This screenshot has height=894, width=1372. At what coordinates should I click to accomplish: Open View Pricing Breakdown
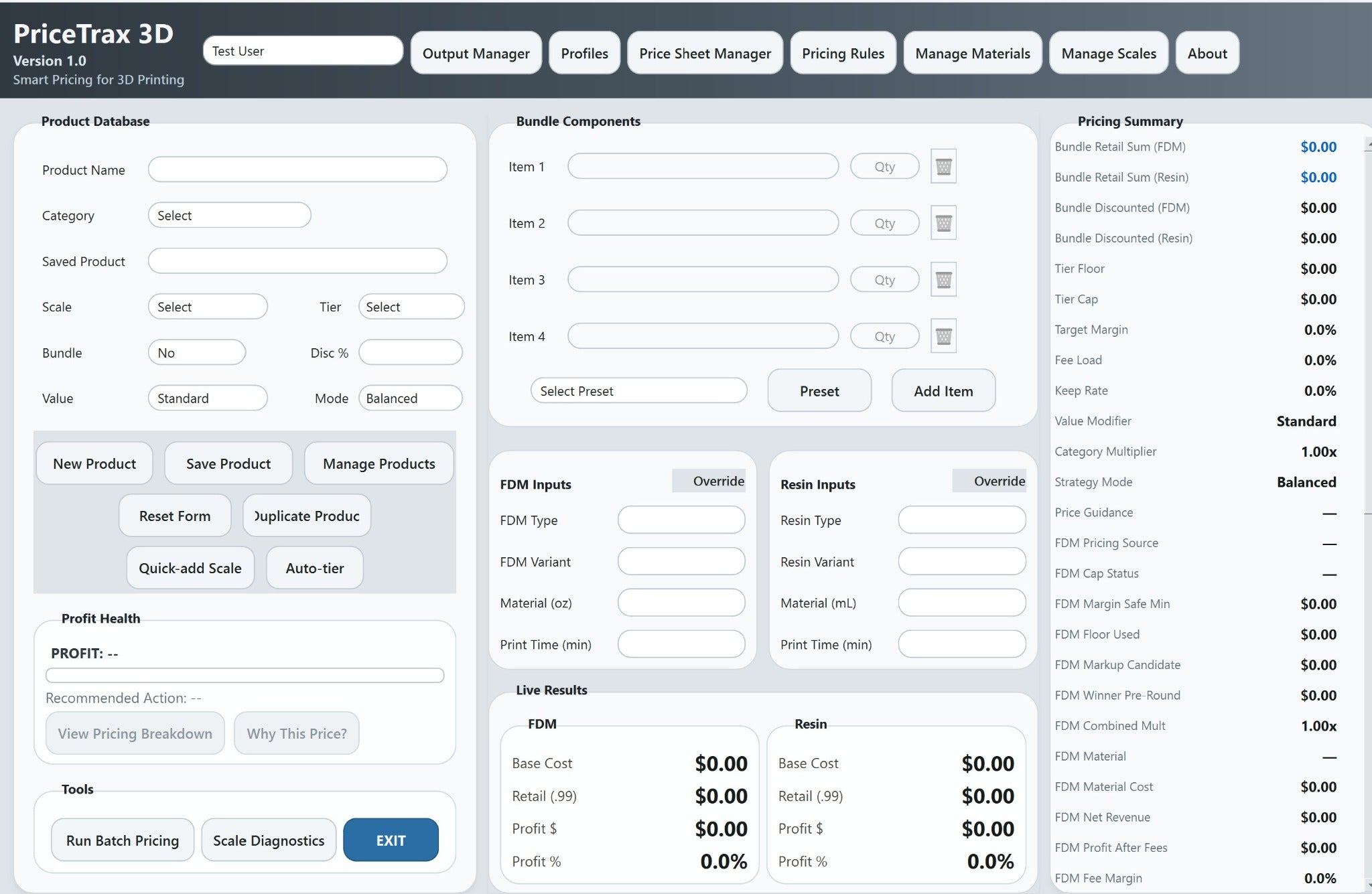pyautogui.click(x=134, y=733)
